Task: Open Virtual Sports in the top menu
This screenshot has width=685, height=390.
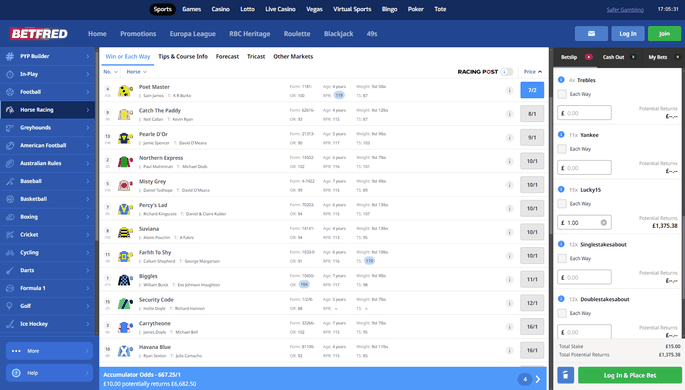Action: coord(352,9)
